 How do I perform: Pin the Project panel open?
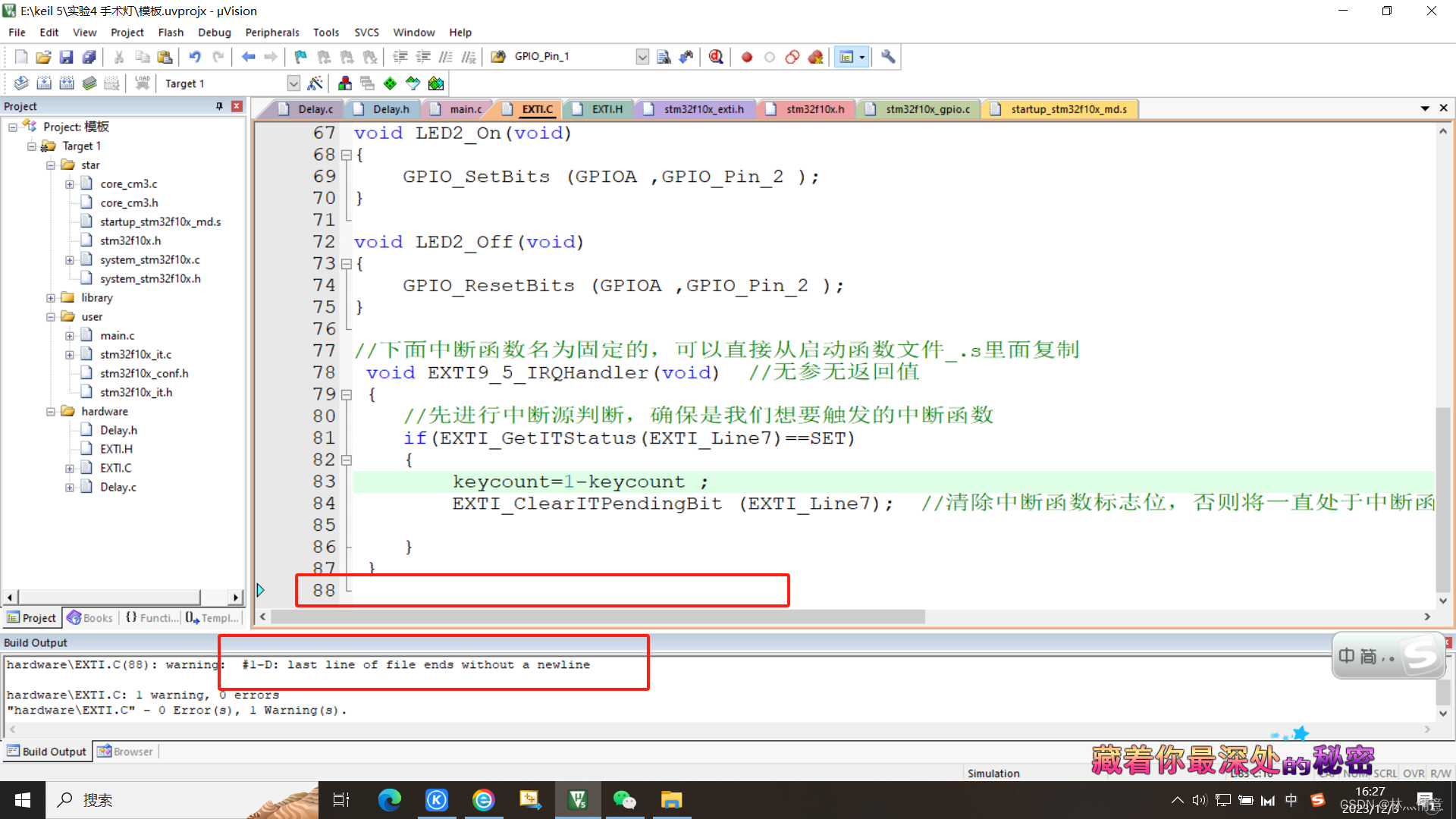(x=220, y=106)
